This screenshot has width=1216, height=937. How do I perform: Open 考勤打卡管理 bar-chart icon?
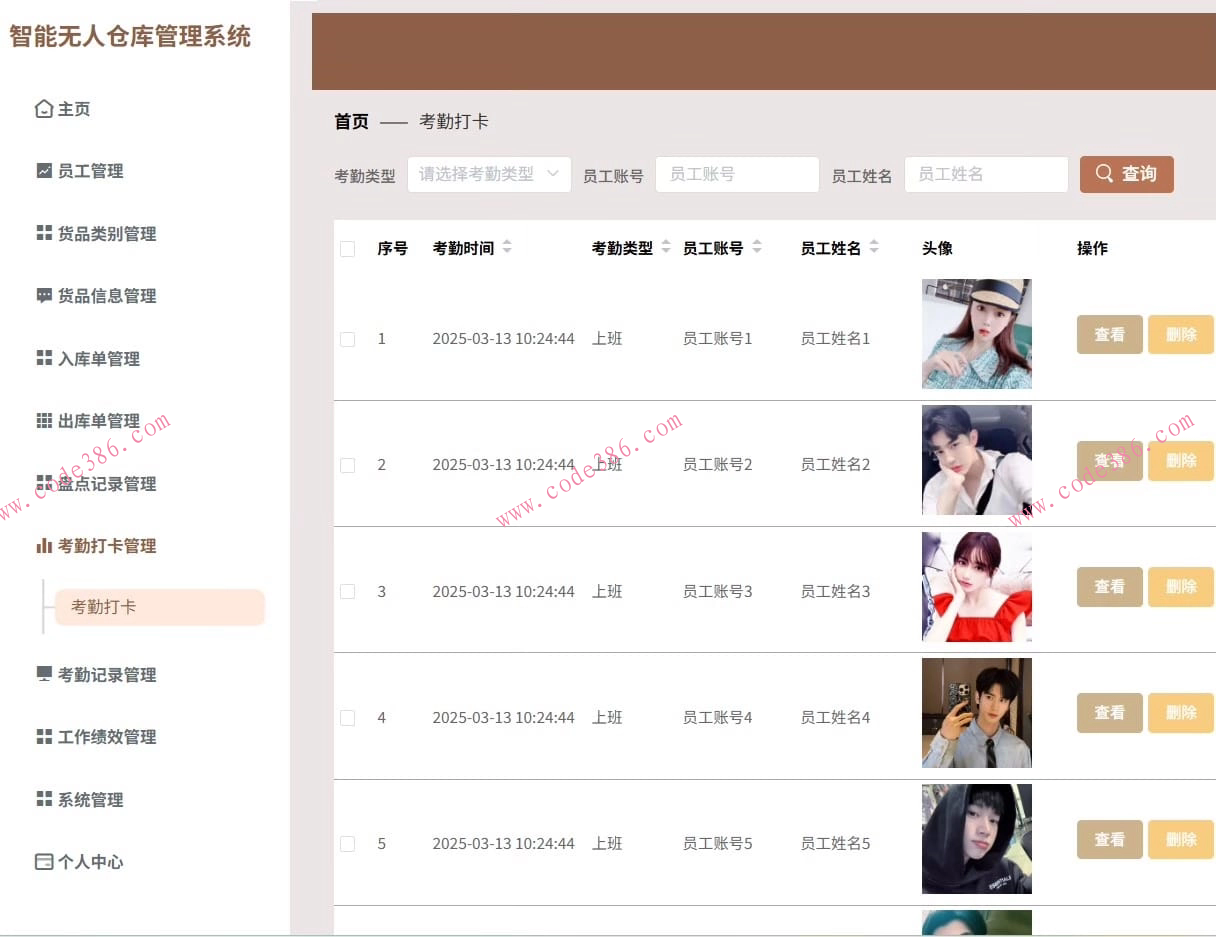42,545
